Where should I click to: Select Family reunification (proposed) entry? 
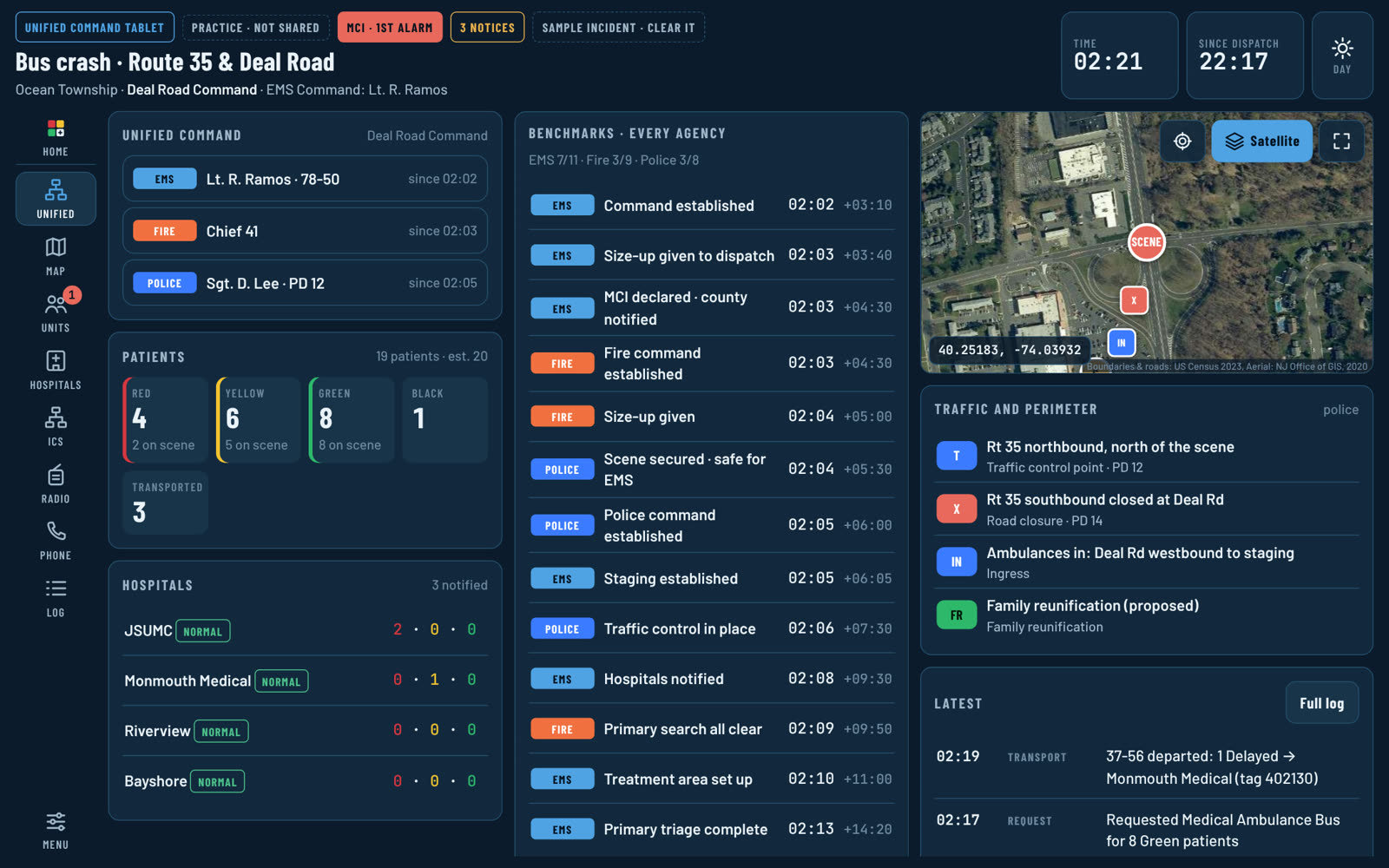coord(1147,615)
